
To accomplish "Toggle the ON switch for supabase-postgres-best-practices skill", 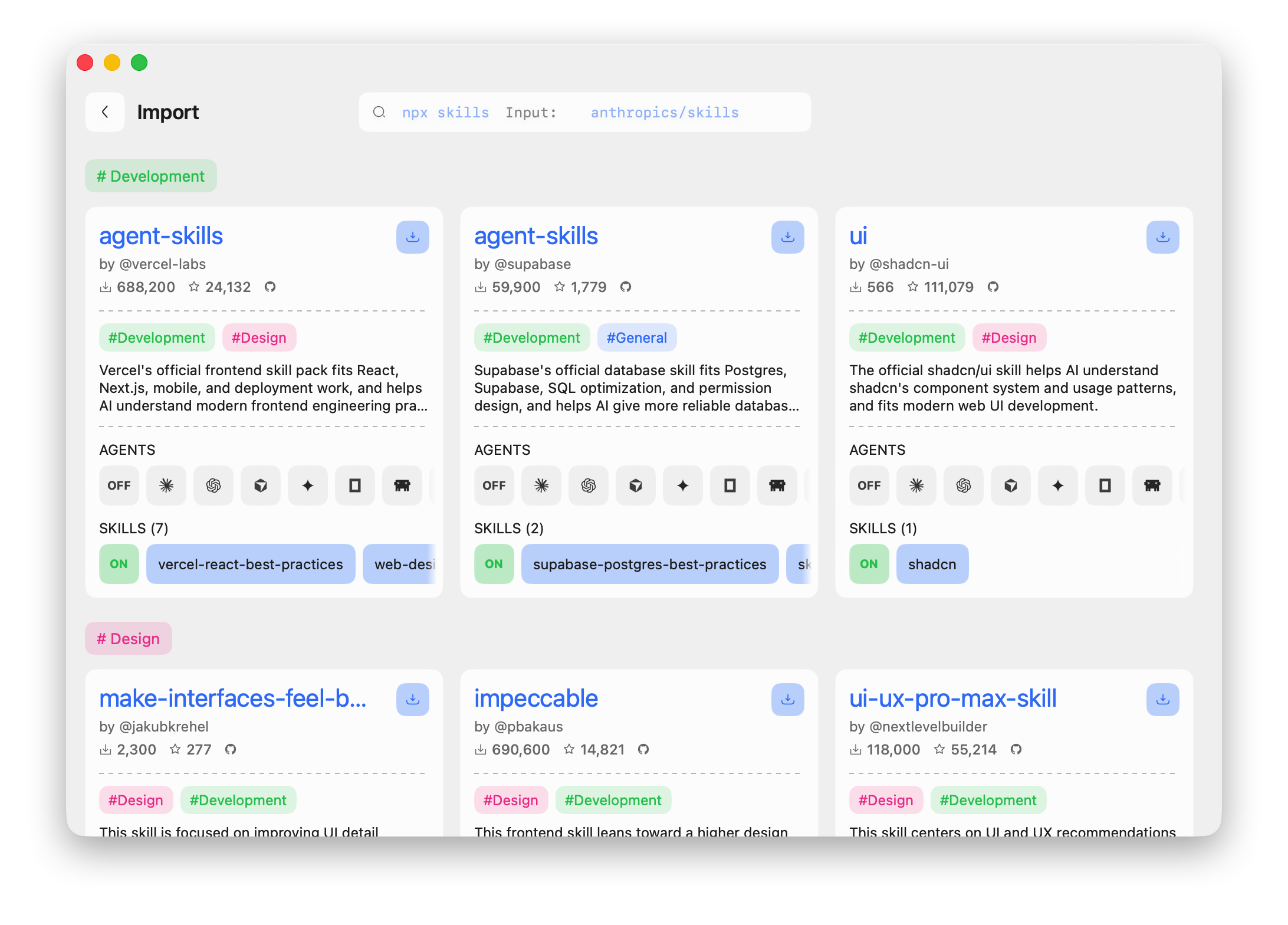I will click(494, 564).
